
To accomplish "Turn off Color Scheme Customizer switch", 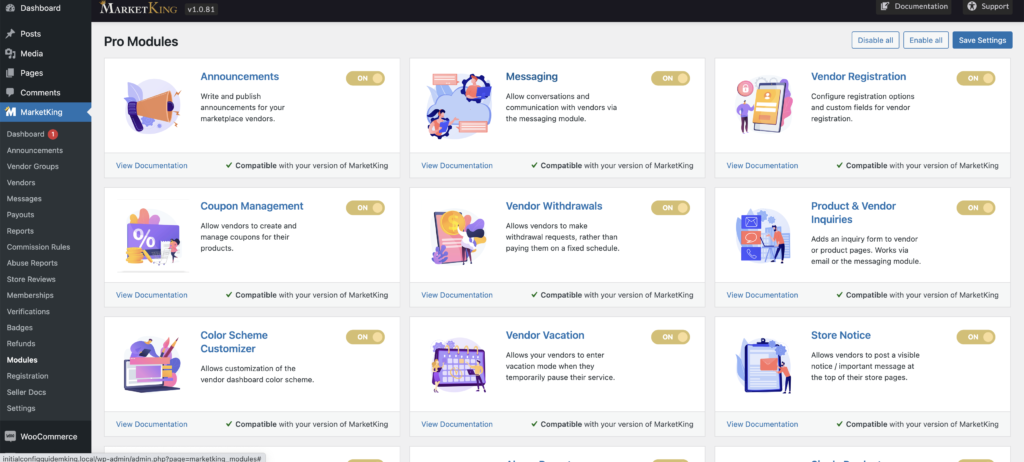I will (365, 337).
